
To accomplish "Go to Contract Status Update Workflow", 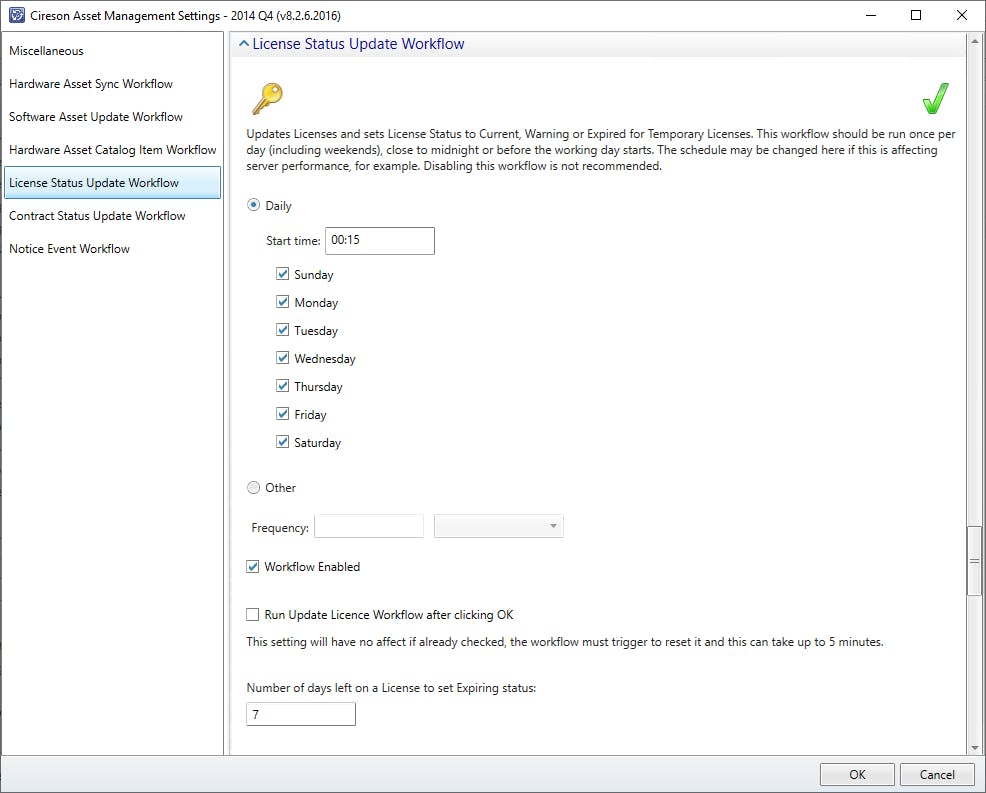I will (97, 216).
